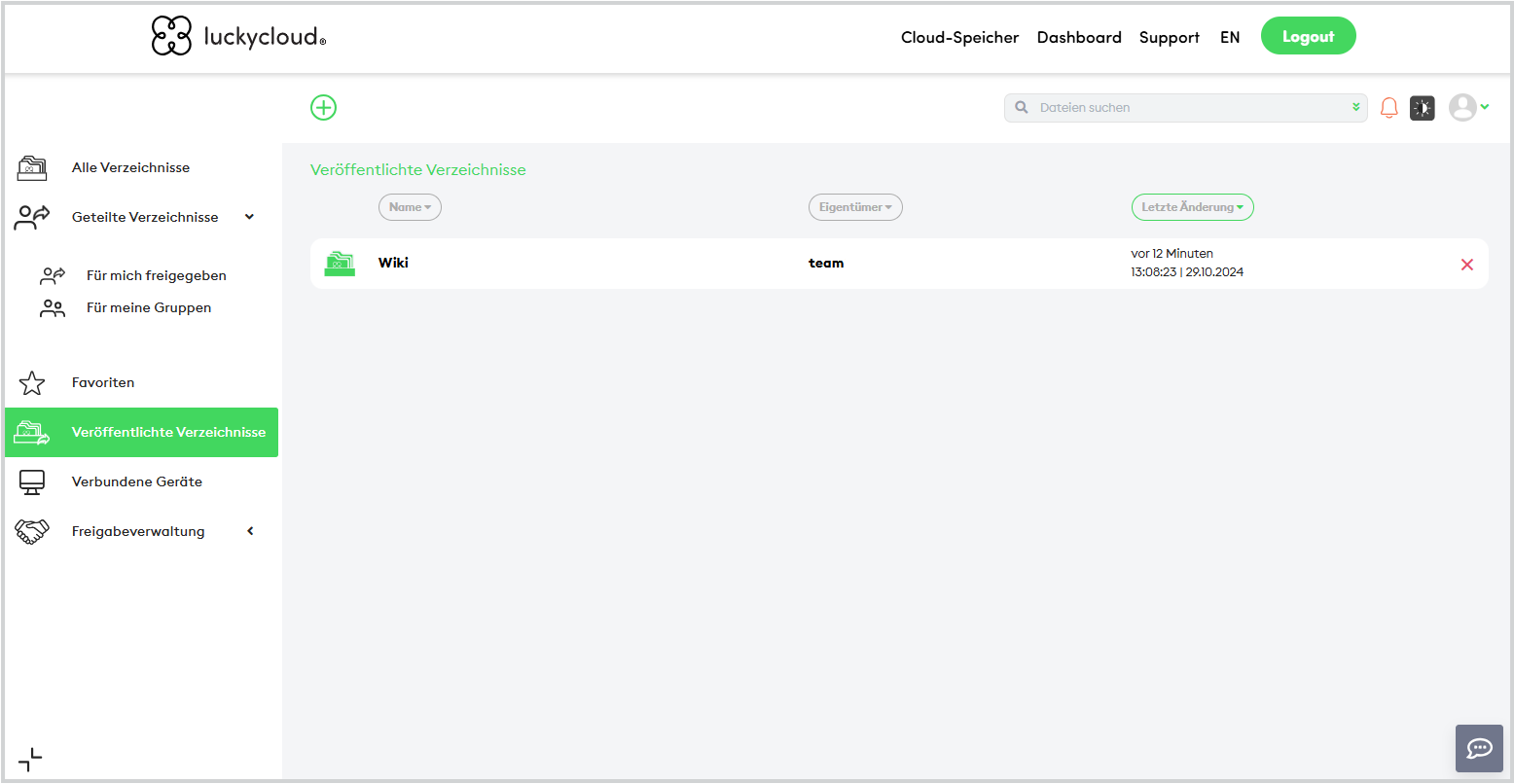Screen dimensions: 1514x784
Task: Remove Wiki with red X icon
Action: pyautogui.click(x=1467, y=265)
